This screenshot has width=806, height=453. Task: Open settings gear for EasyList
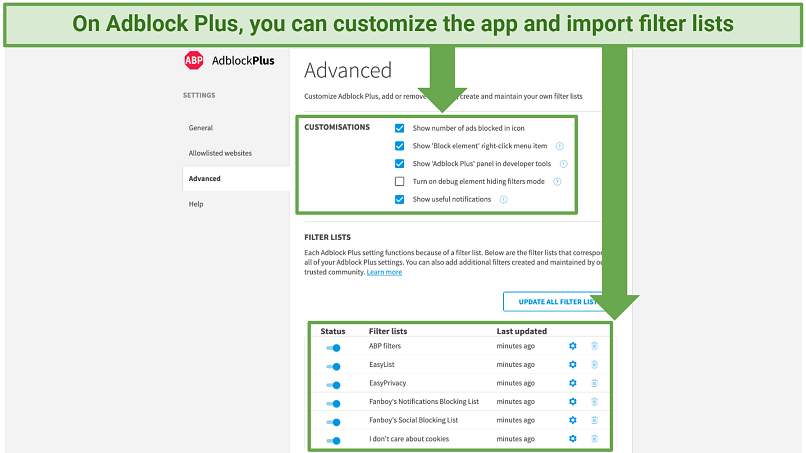(573, 365)
